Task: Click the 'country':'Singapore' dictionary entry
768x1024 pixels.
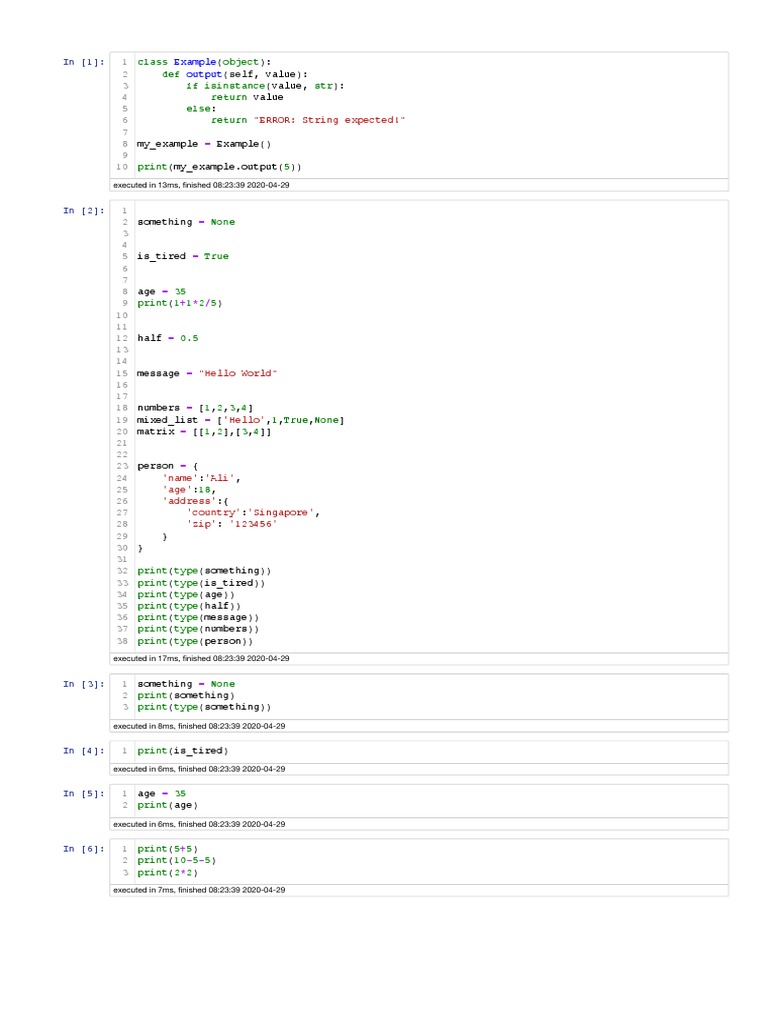Action: 253,513
